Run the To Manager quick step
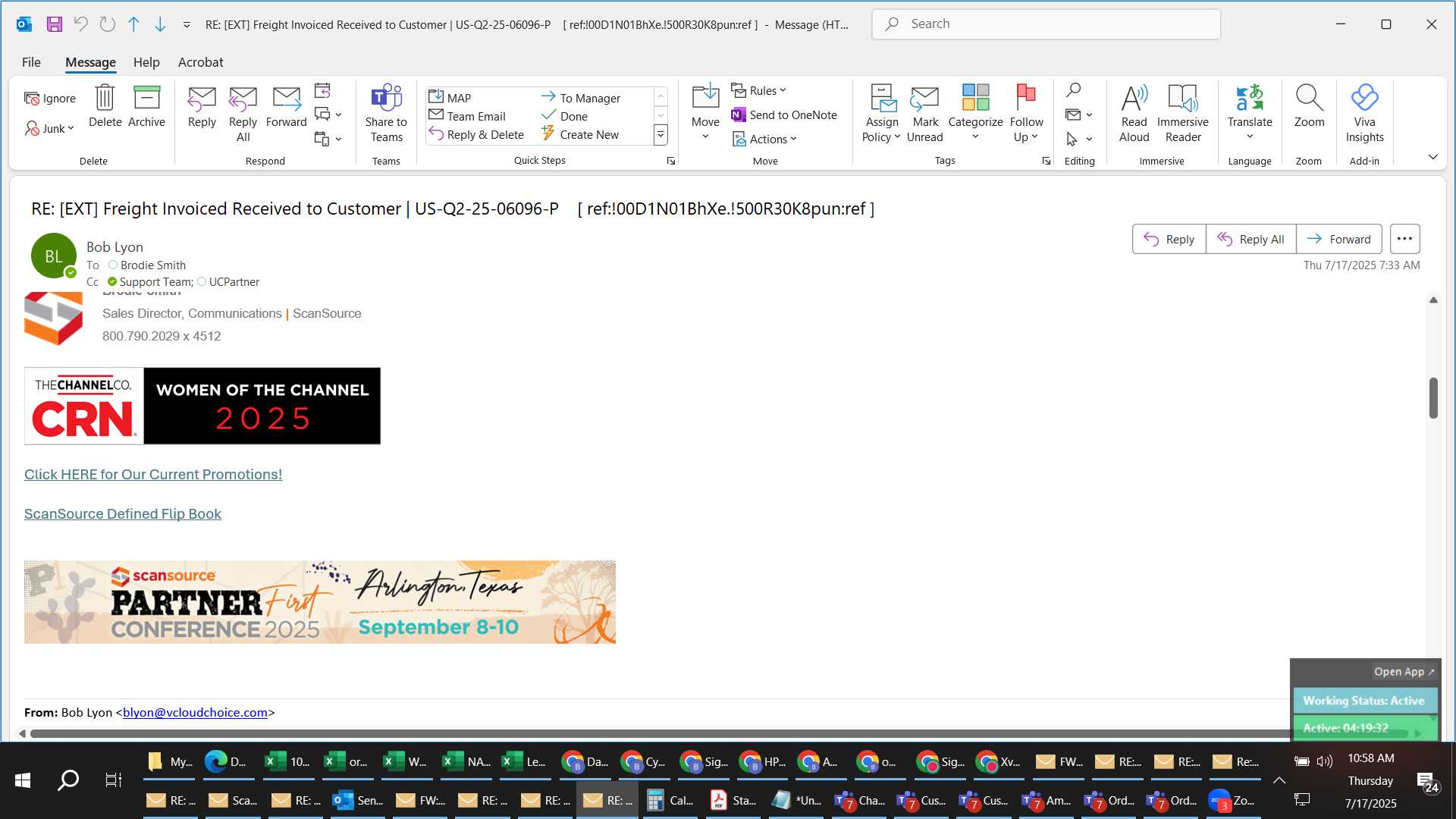Viewport: 1456px width, 819px height. point(581,97)
